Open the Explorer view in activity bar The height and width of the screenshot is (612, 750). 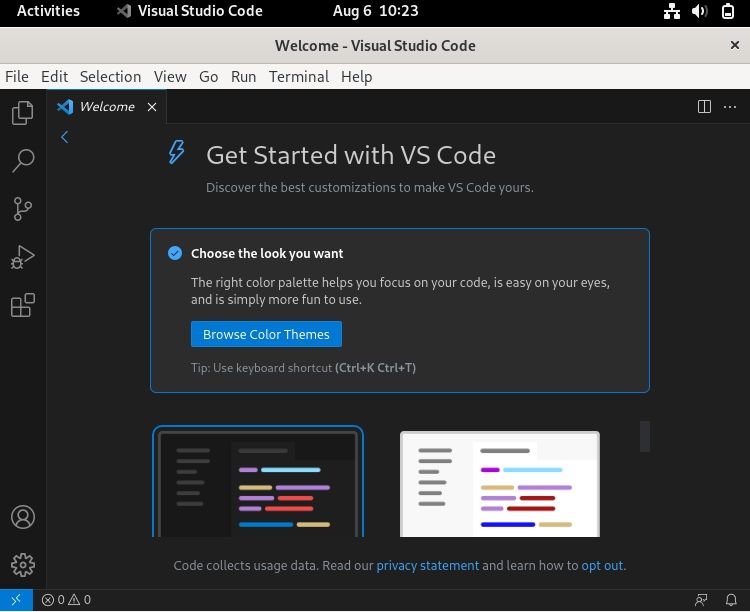pos(22,113)
